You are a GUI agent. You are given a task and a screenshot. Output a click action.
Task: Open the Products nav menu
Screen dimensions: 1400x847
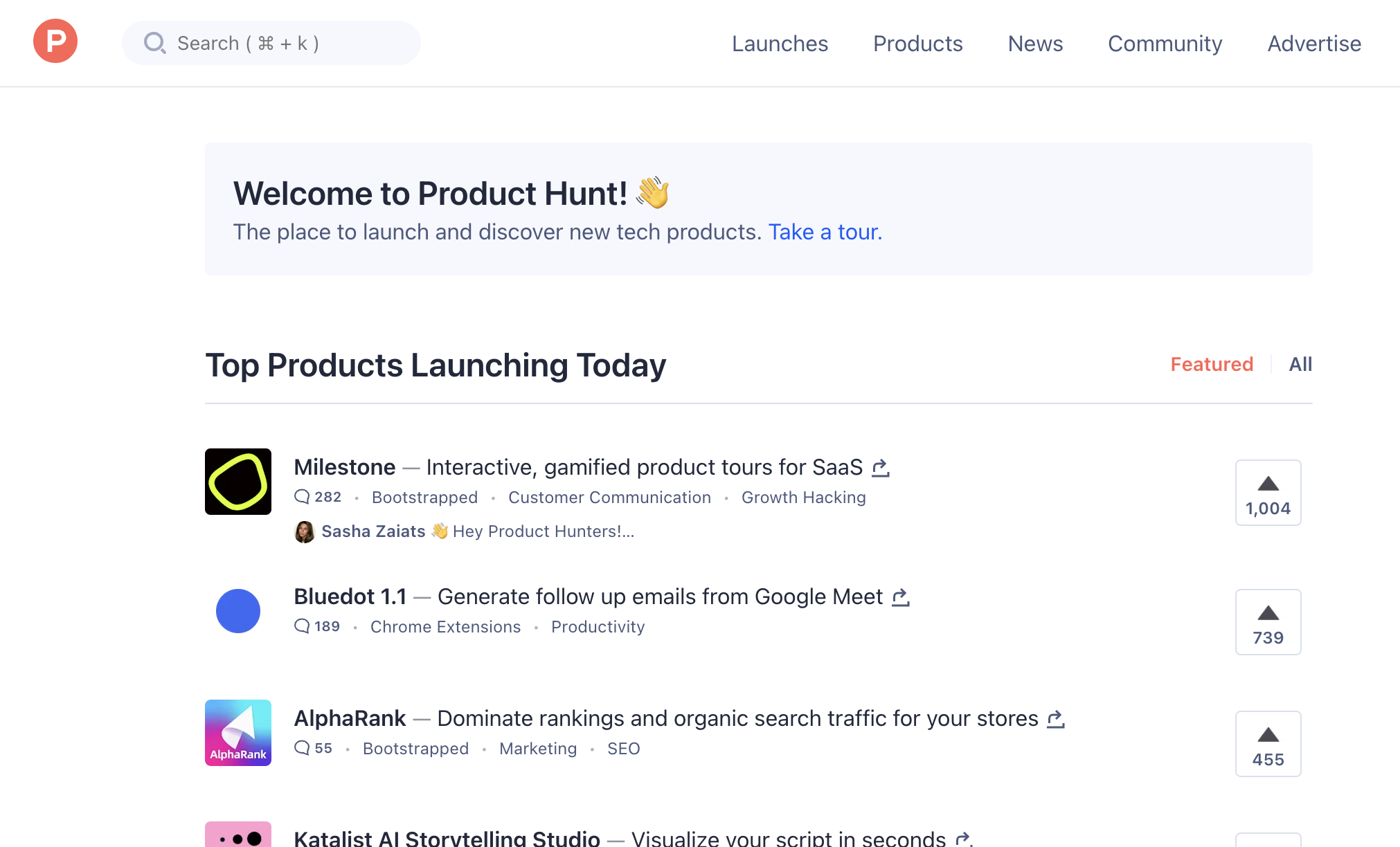click(917, 44)
